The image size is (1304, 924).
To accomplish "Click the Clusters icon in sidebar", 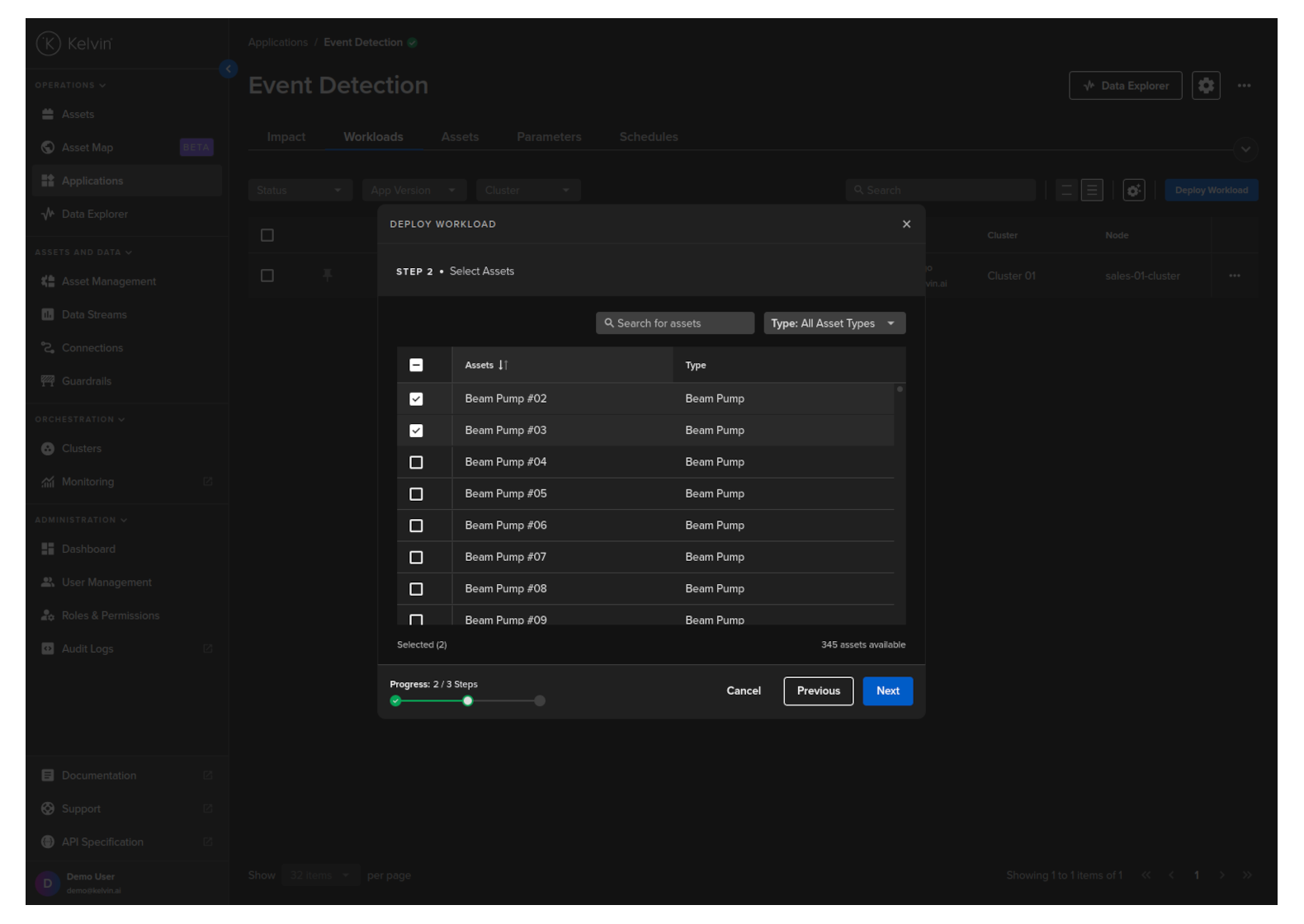I will 48,449.
